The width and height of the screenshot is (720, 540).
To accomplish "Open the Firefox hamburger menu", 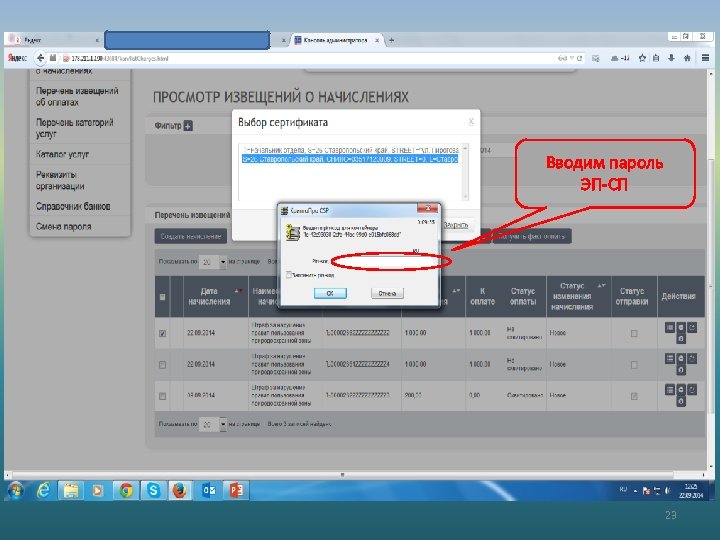I will tap(705, 58).
